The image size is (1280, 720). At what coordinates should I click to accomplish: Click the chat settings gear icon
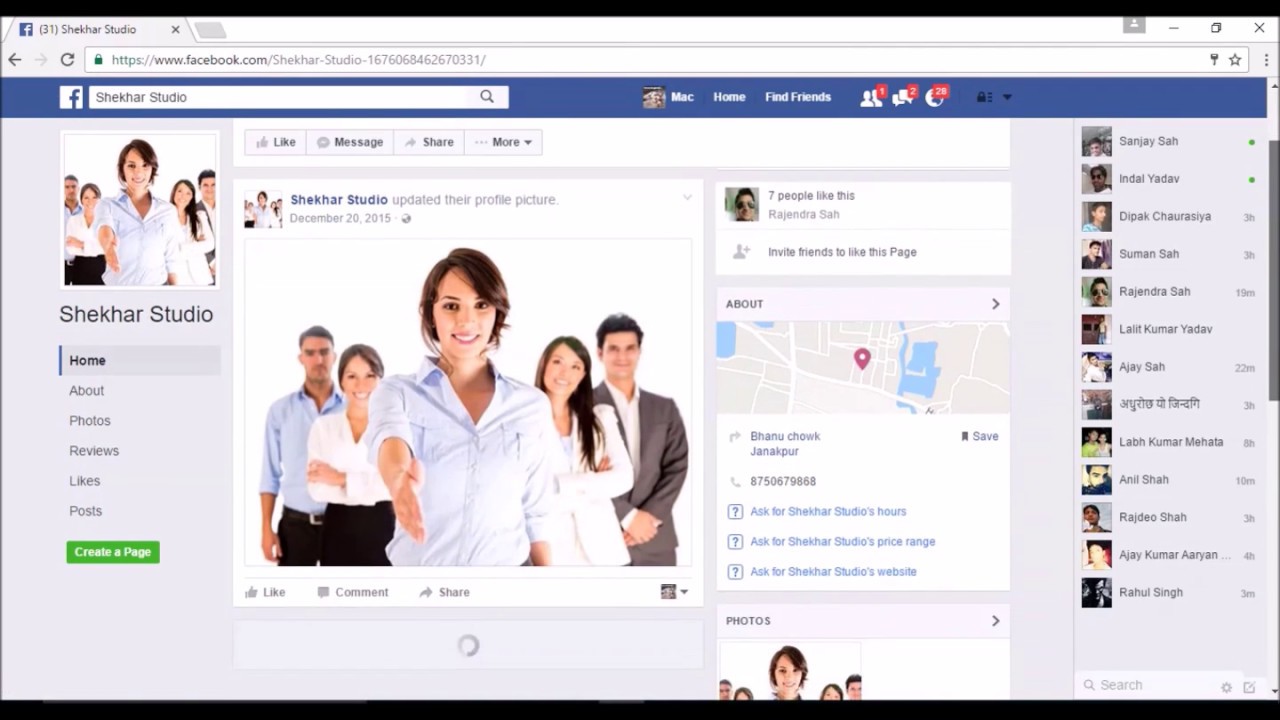point(1227,687)
